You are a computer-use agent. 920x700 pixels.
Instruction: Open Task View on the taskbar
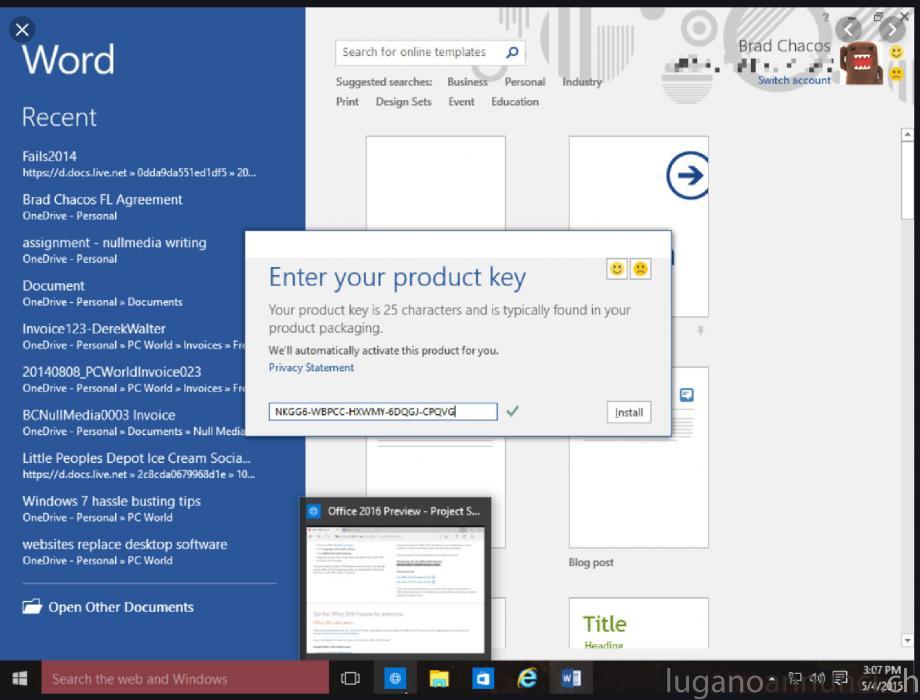click(350, 679)
